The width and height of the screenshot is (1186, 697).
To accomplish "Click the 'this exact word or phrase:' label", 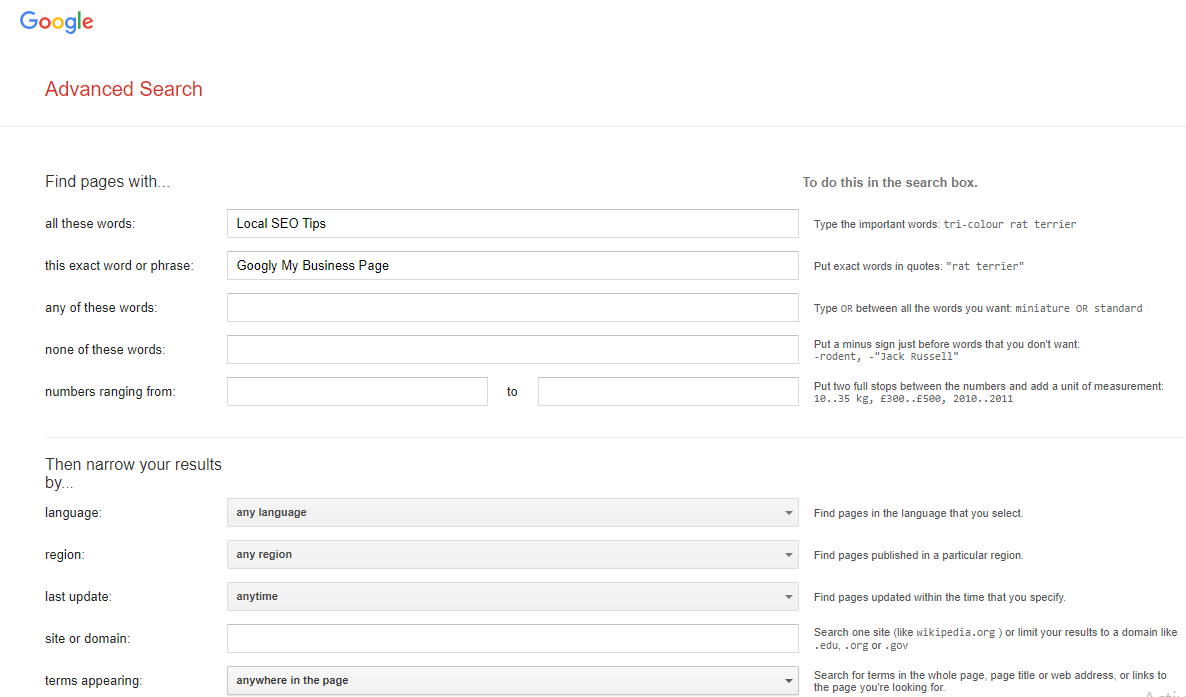I will pos(119,266).
